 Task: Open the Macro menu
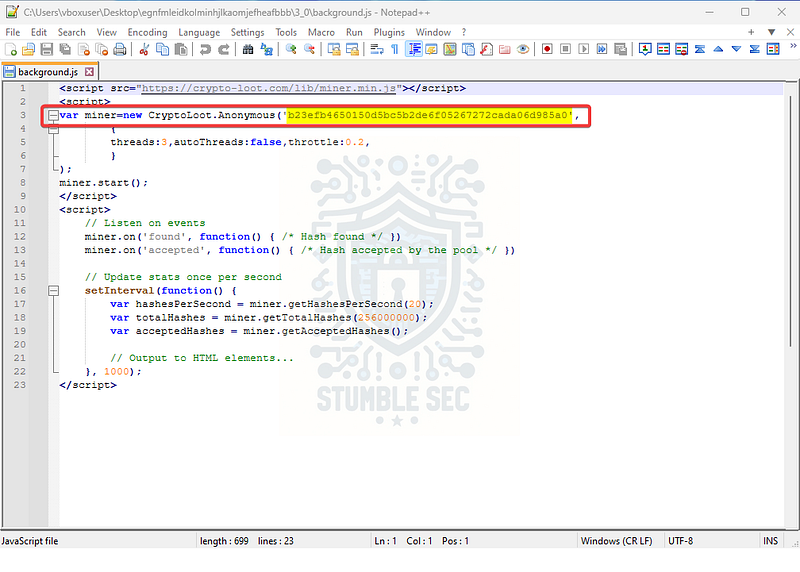click(x=321, y=32)
